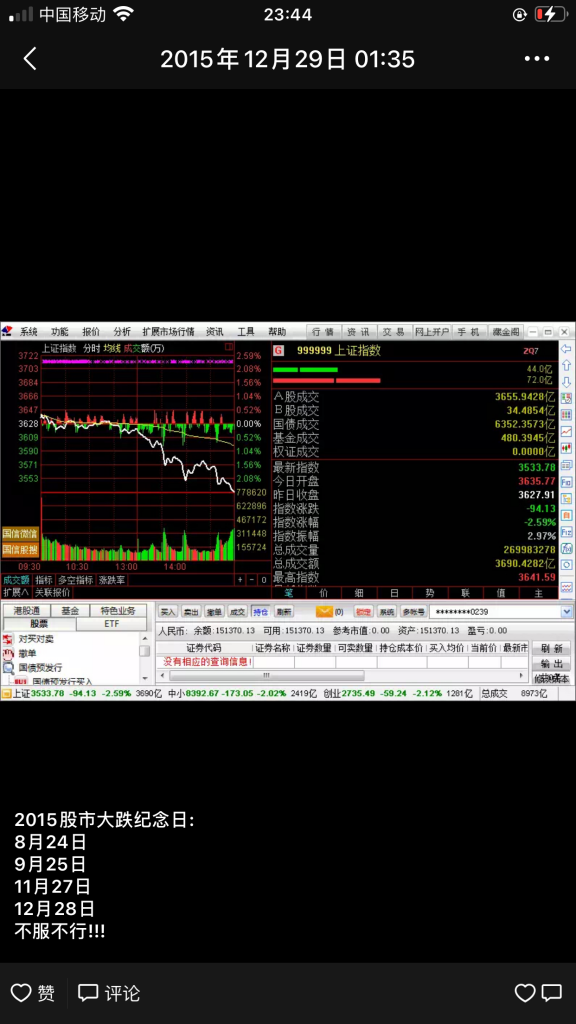Click the plus zoom button under the chart

point(240,580)
